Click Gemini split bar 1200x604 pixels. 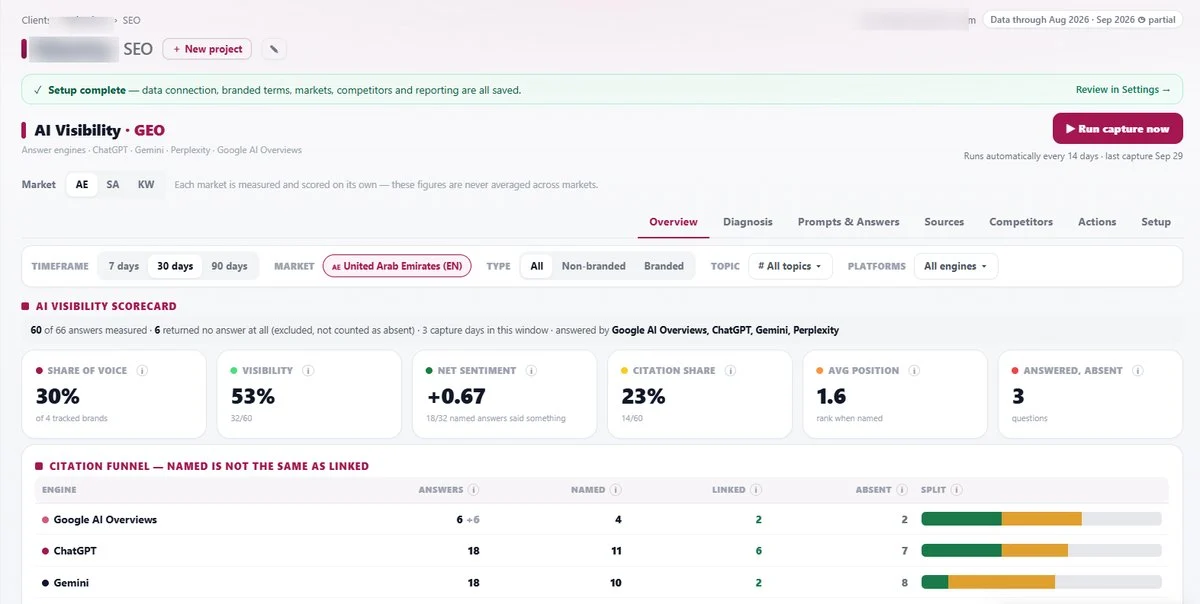pos(1041,582)
